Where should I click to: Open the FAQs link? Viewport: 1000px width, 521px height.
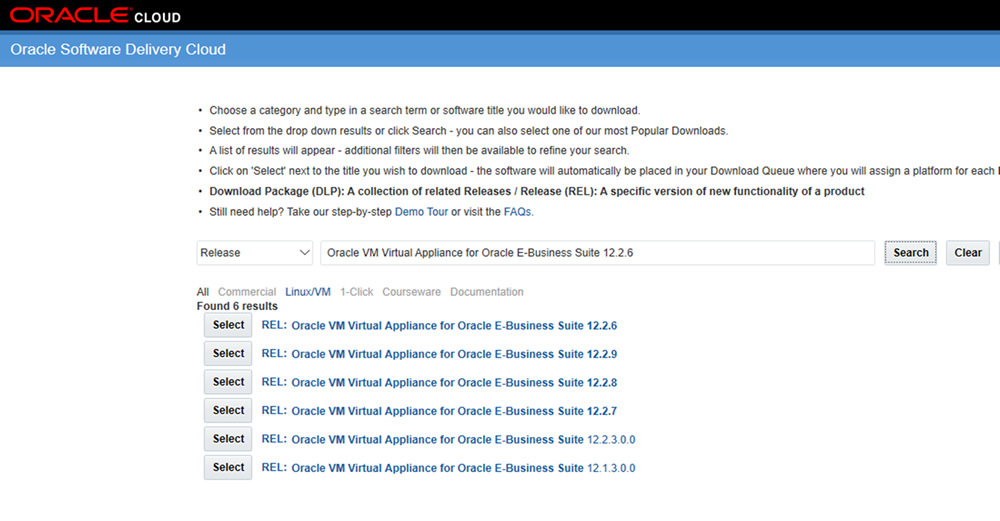pos(517,212)
